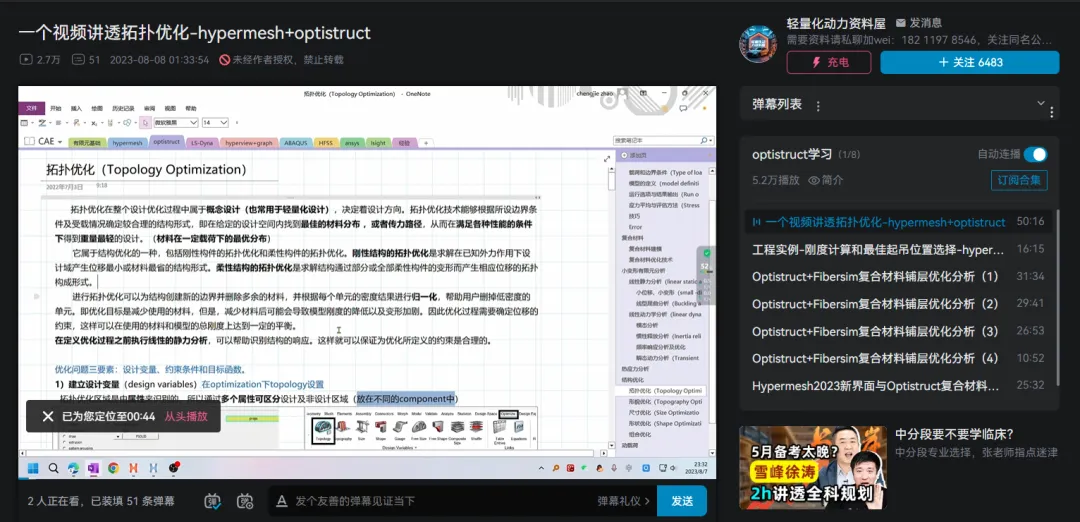Switch to the HFSS section tab
The height and width of the screenshot is (522, 1080).
(x=325, y=143)
